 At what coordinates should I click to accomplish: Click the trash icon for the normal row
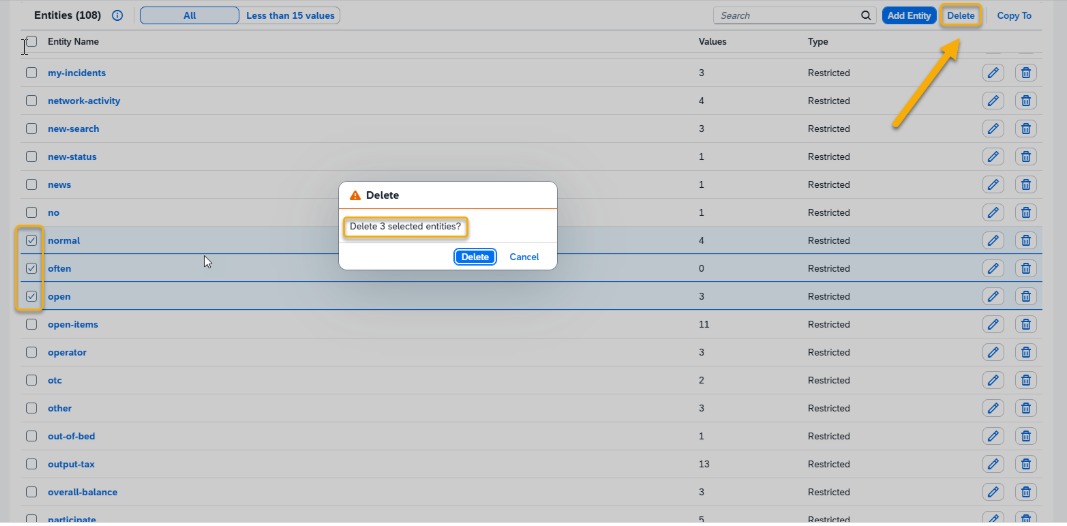point(1026,241)
